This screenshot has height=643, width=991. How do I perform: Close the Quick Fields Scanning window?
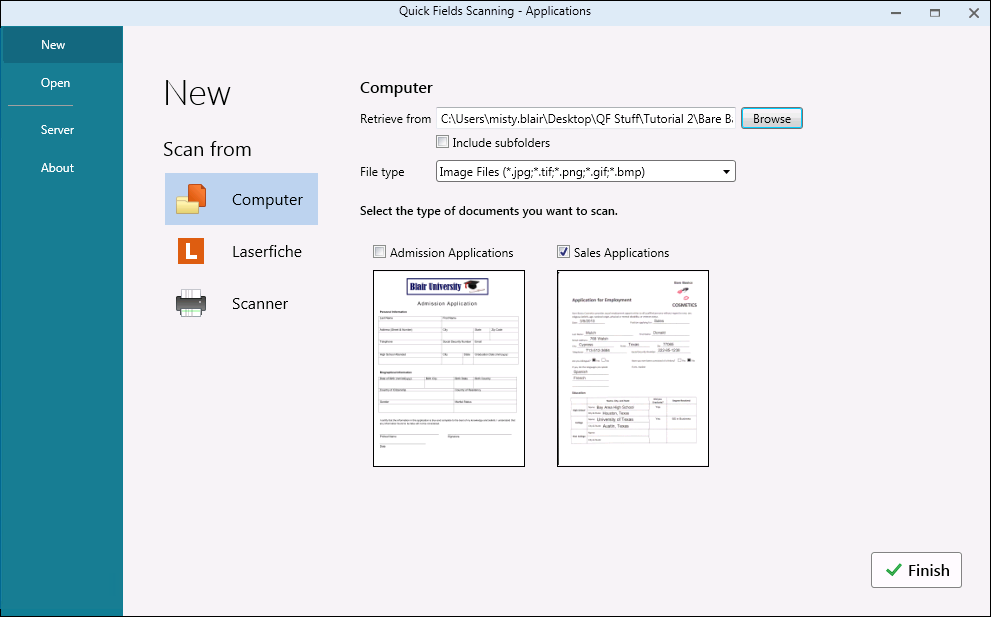click(x=972, y=12)
